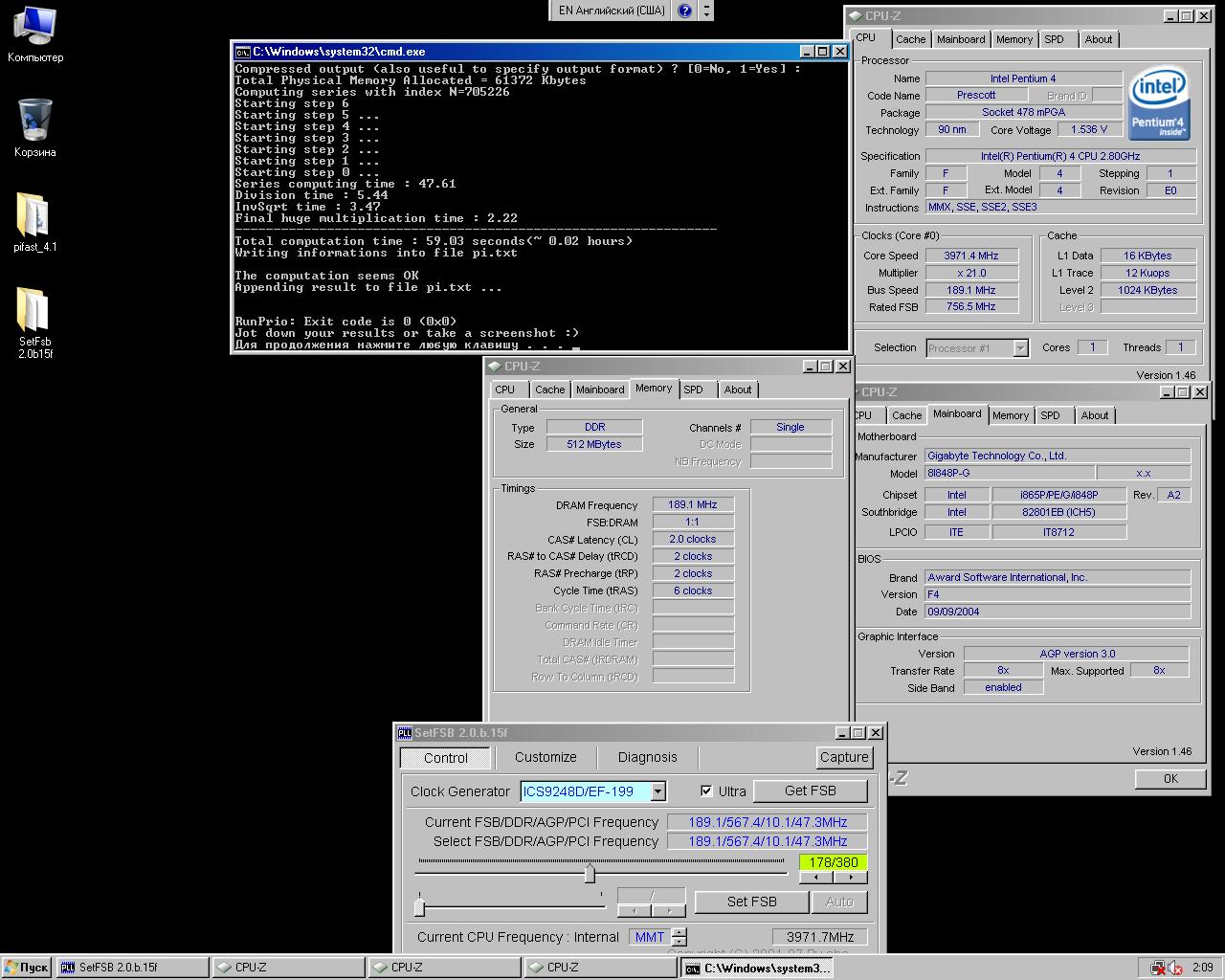
Task: Click the Core Speed value 3971.4 MHz
Action: [970, 256]
